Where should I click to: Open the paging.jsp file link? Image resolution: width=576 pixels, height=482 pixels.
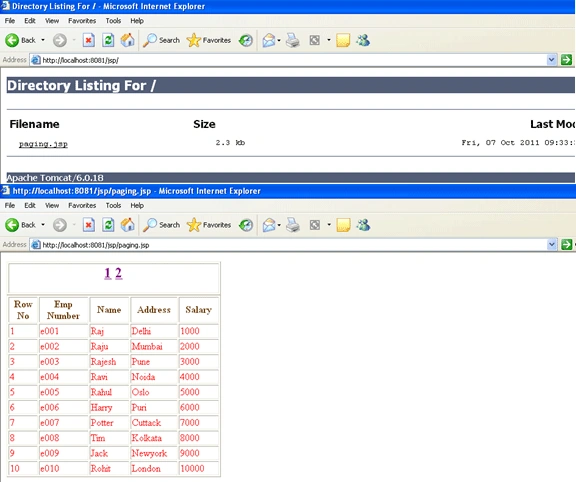point(43,144)
